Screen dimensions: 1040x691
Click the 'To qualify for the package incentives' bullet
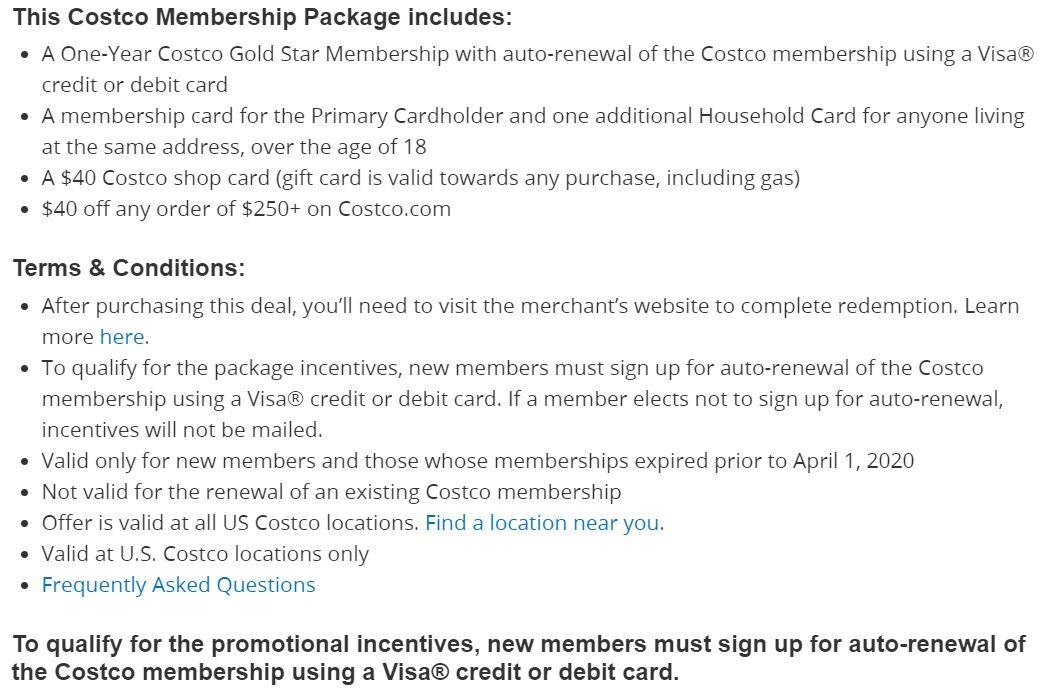[523, 399]
